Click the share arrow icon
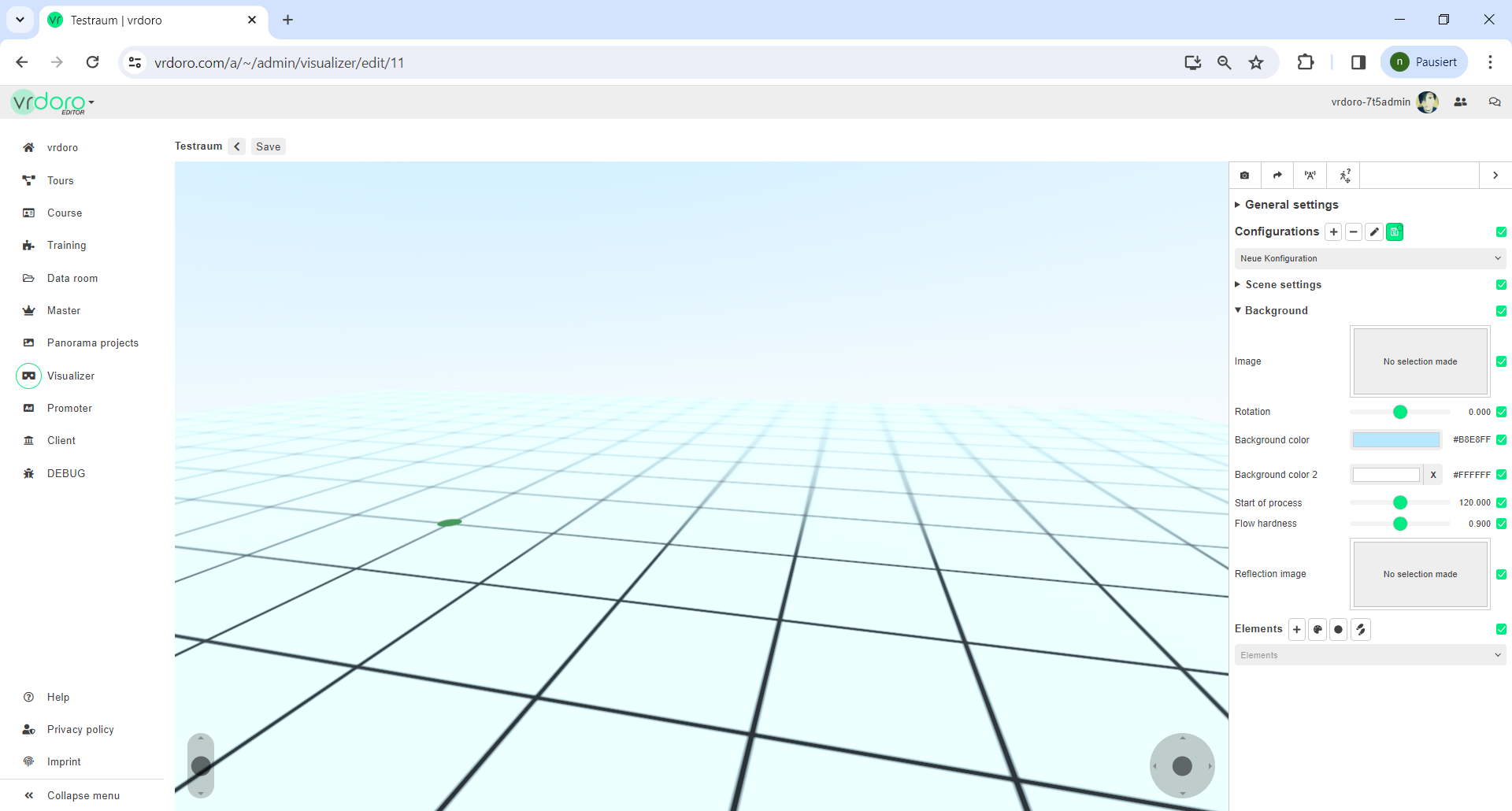Screen dimensions: 1512x811 [1277, 176]
